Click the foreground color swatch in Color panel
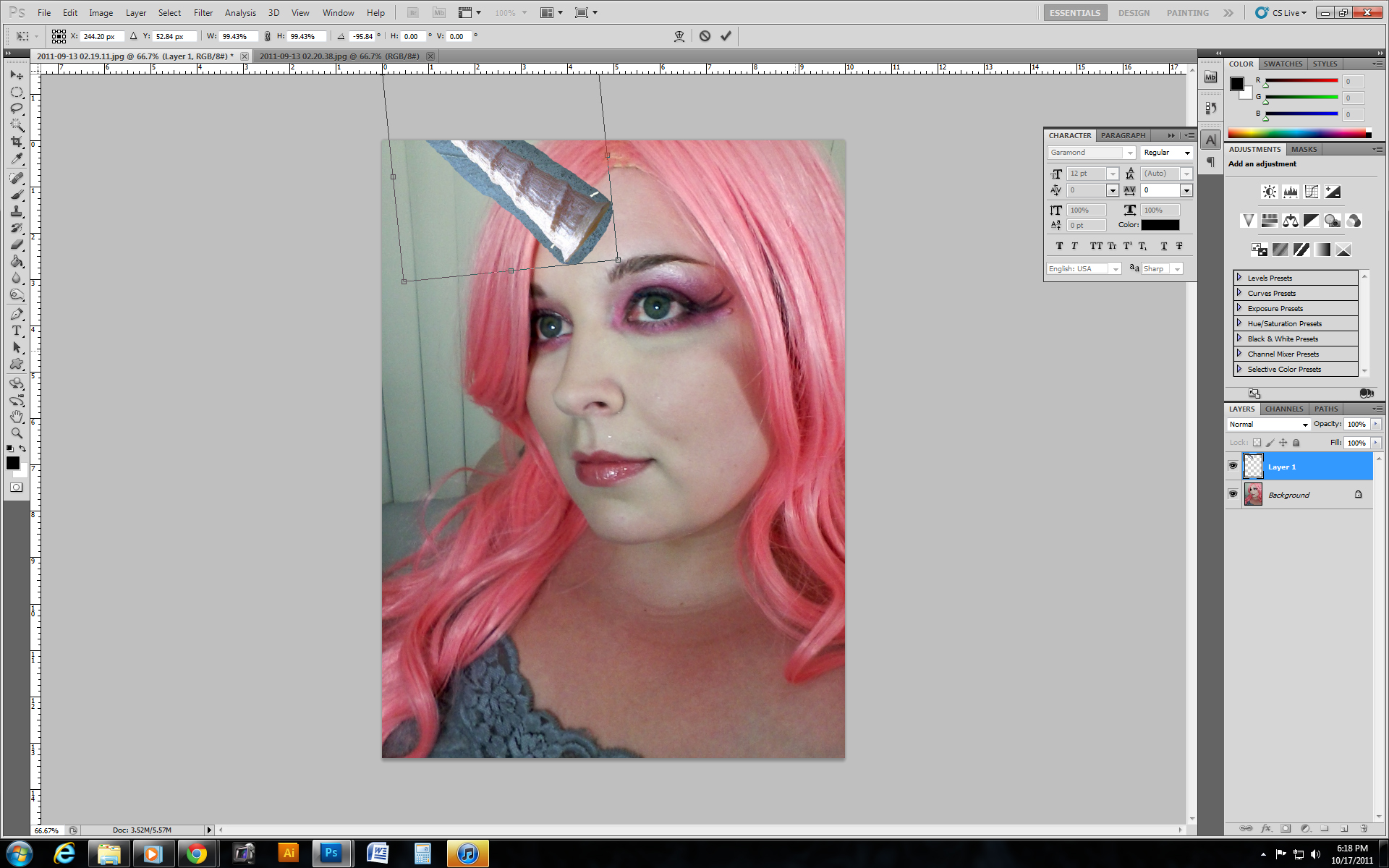Screen dimensions: 1389x868 (x=1237, y=84)
